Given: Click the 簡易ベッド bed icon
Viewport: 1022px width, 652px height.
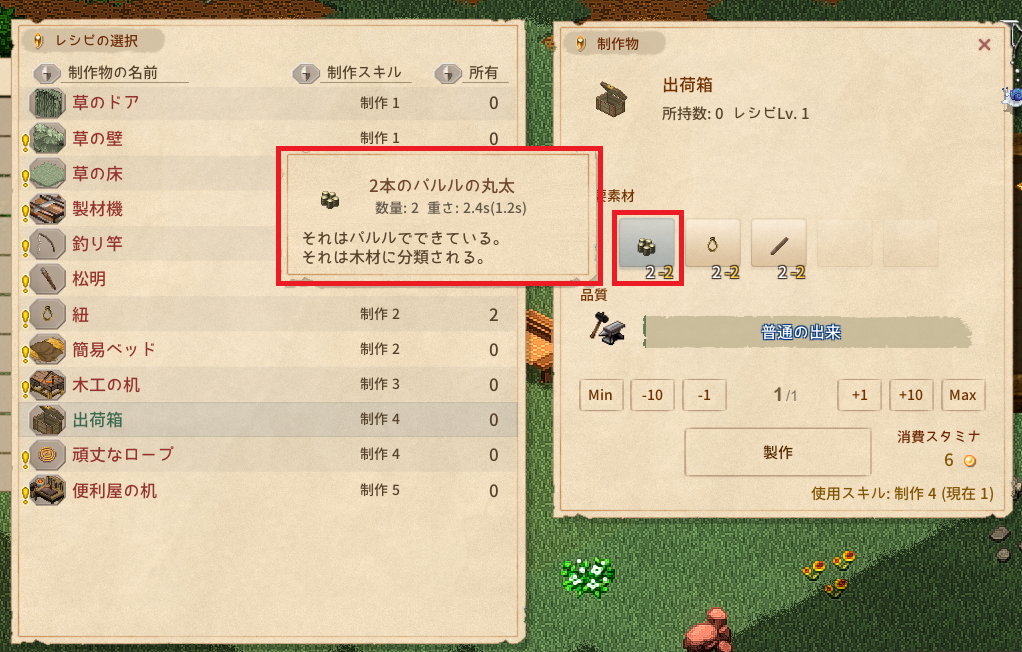Looking at the screenshot, I should coord(48,349).
